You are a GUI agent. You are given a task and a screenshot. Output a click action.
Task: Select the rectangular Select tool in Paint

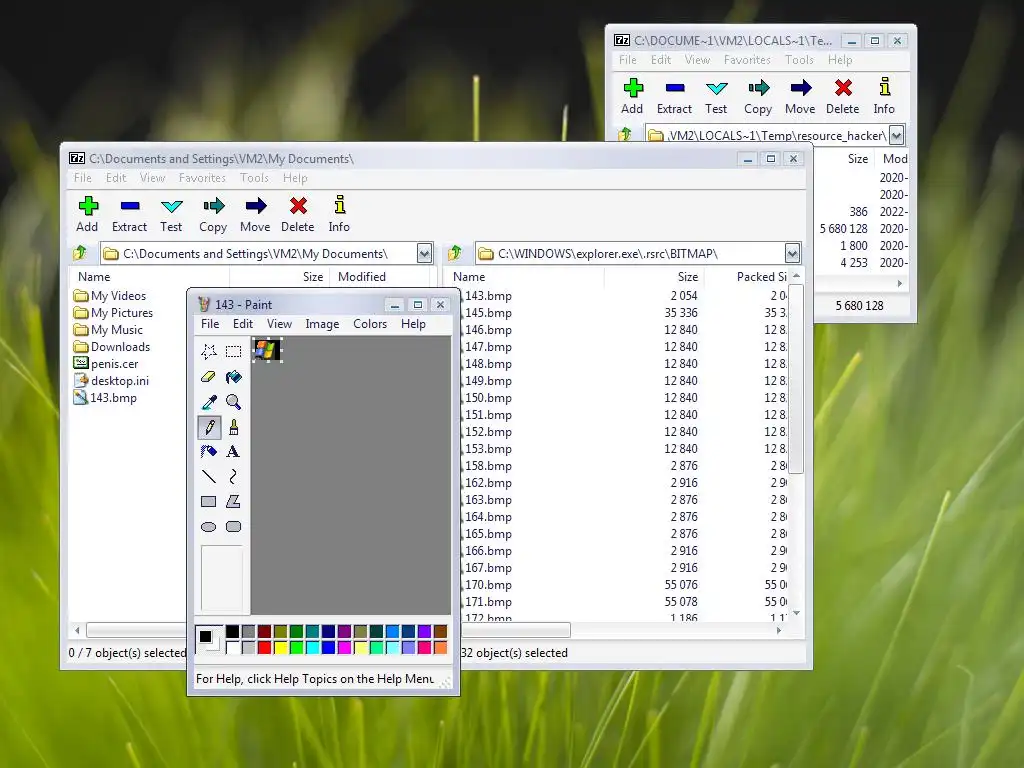233,352
